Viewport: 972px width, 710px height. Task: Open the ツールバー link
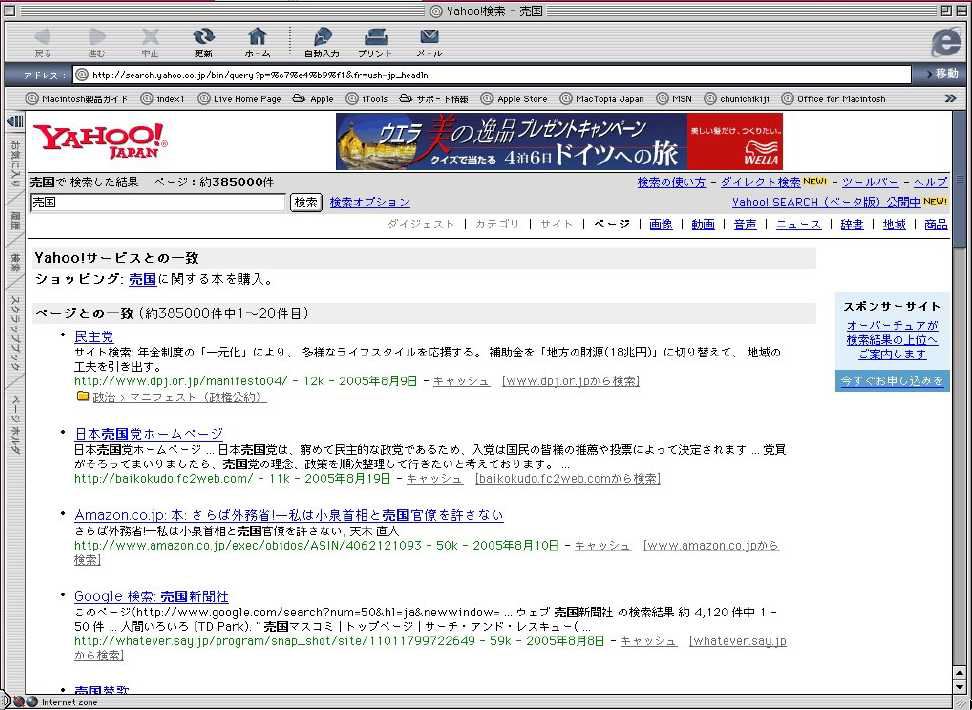click(870, 182)
